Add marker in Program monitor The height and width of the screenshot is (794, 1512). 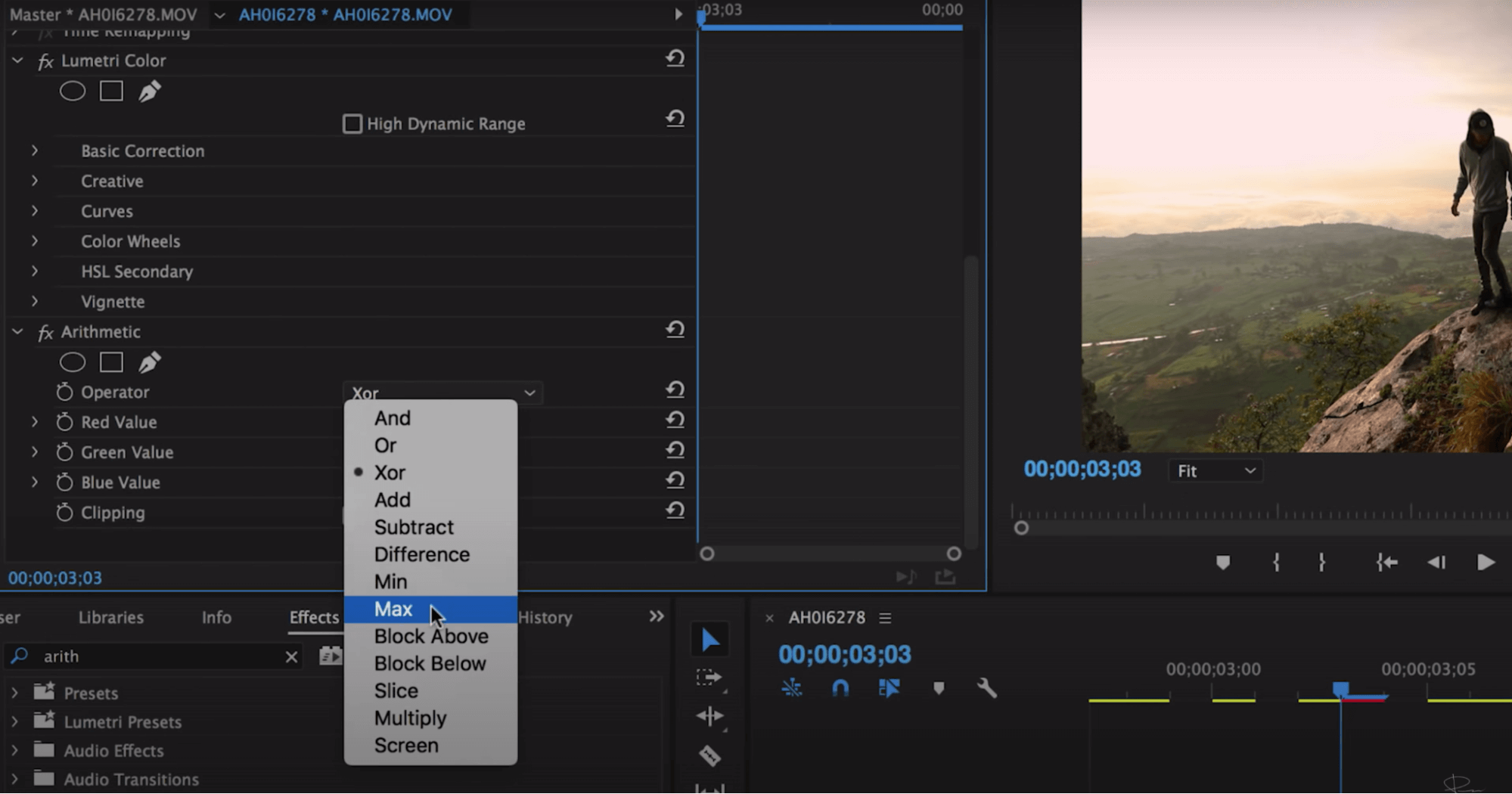1223,563
